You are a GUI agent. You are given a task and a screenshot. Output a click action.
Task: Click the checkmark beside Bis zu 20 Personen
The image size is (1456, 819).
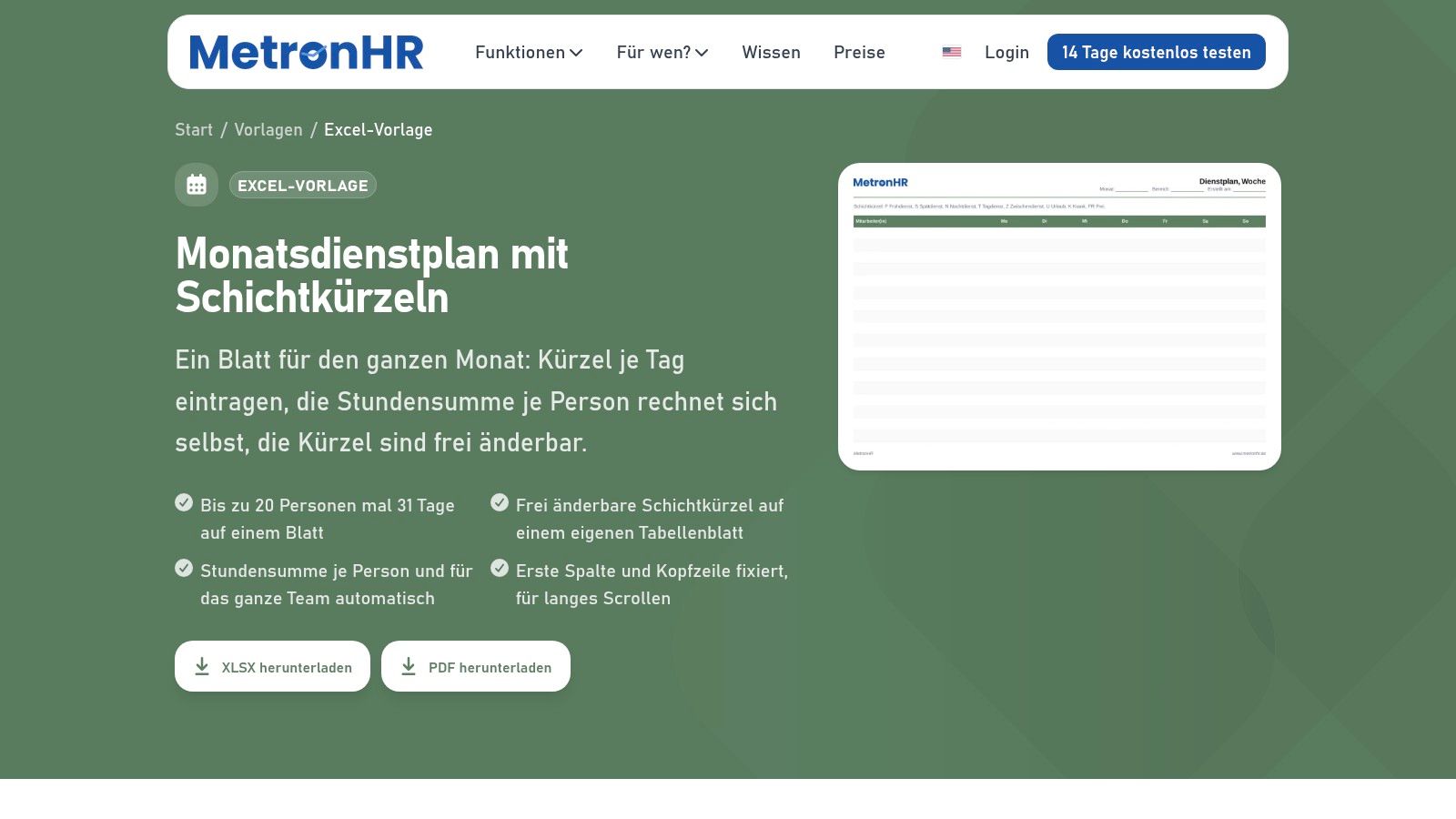[184, 502]
